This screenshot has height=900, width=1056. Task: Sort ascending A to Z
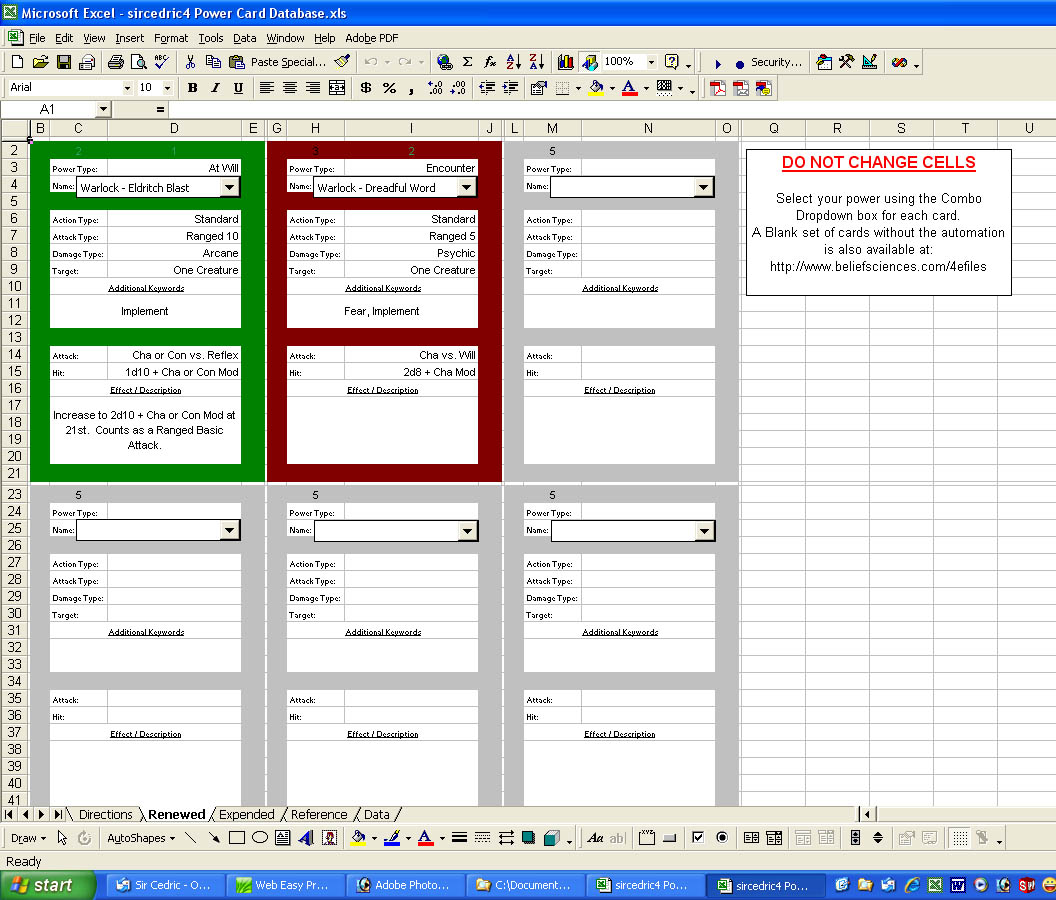point(513,63)
